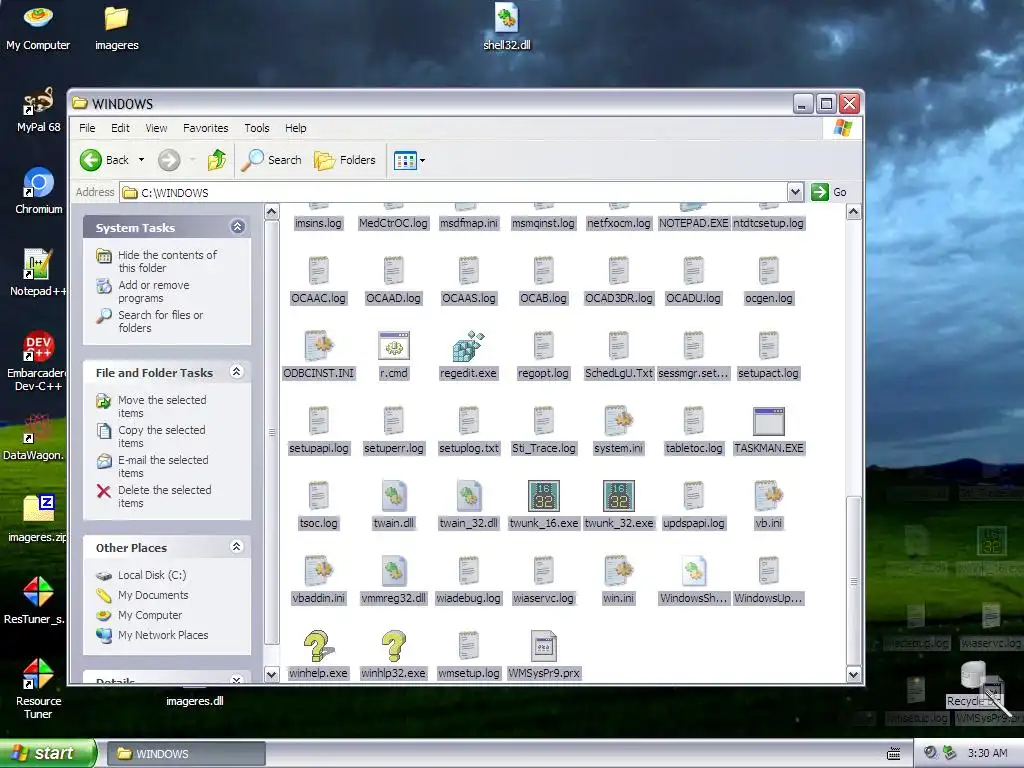Collapse the File and Folder Tasks panel
This screenshot has width=1024, height=768.
[x=237, y=372]
